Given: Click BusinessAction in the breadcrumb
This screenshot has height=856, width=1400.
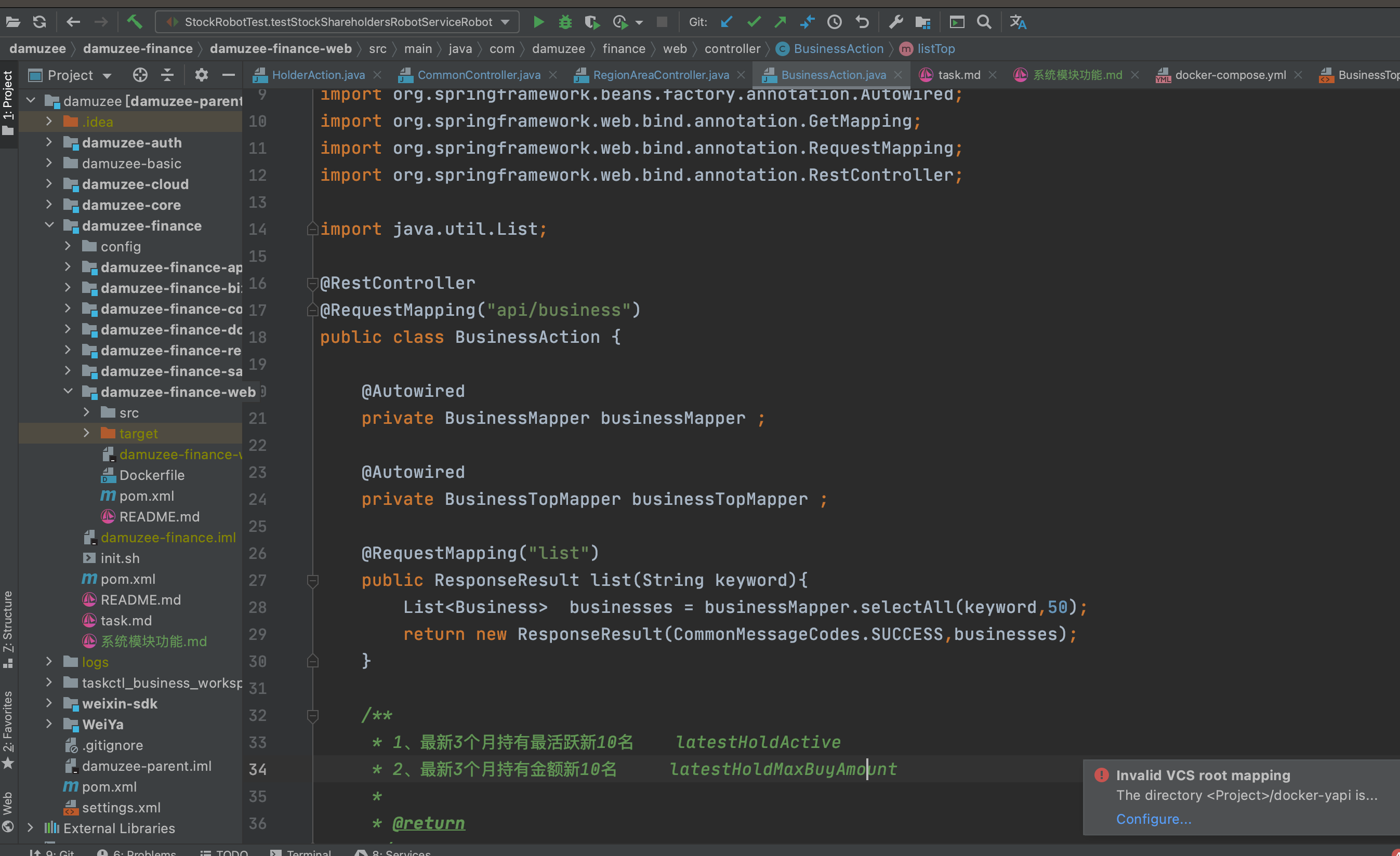Looking at the screenshot, I should (x=838, y=49).
